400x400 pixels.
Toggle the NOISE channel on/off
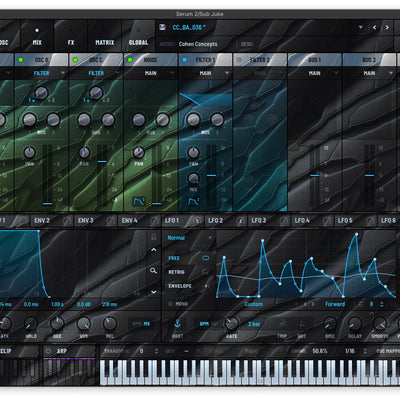click(130, 60)
